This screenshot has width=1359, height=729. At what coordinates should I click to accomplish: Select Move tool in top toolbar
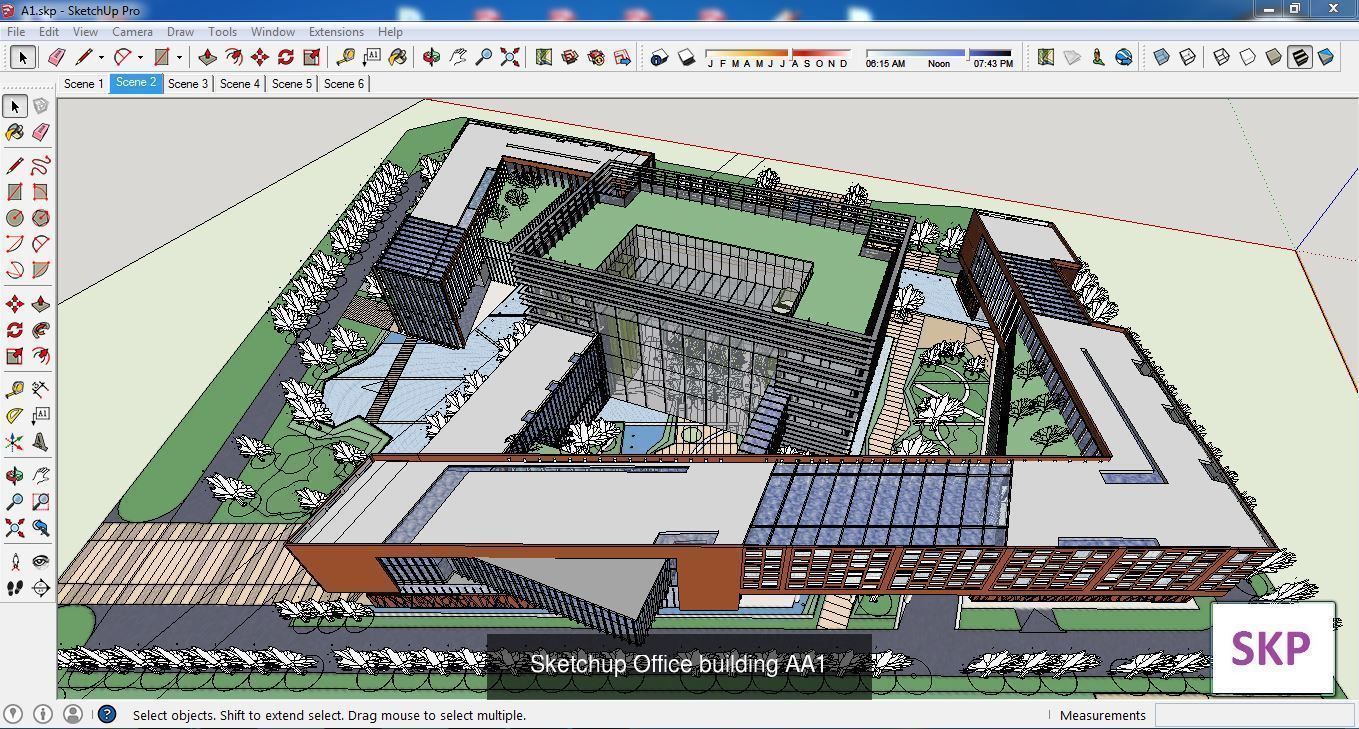[x=260, y=57]
